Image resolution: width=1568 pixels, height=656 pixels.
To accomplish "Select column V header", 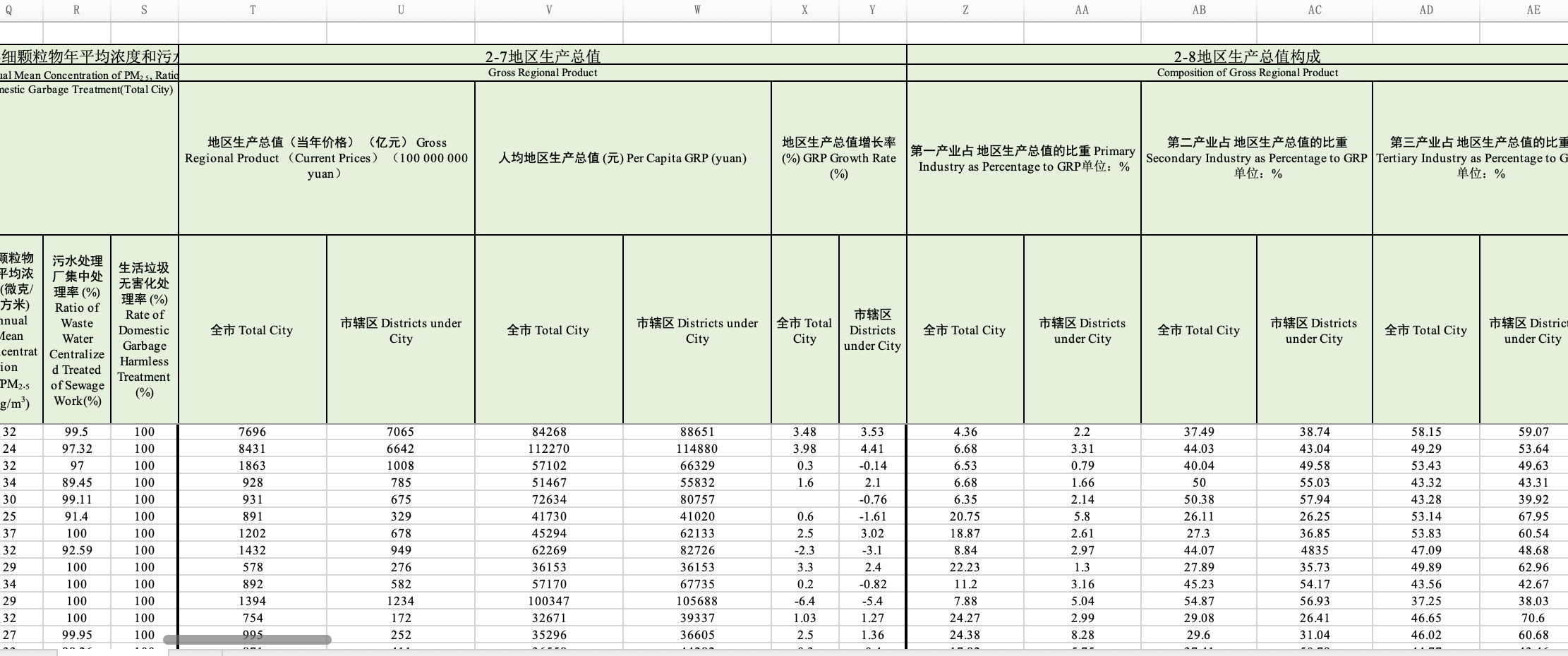I will click(549, 10).
